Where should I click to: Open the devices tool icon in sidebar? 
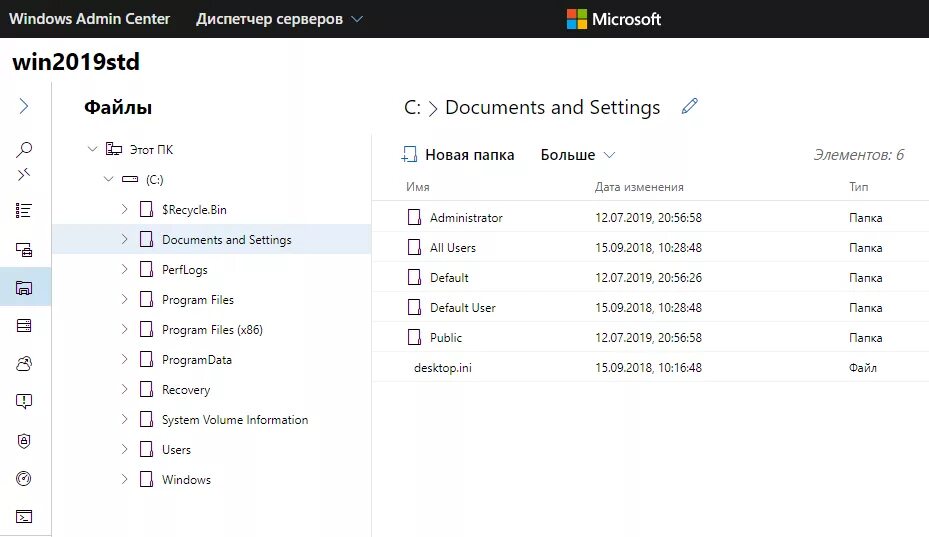tap(24, 250)
